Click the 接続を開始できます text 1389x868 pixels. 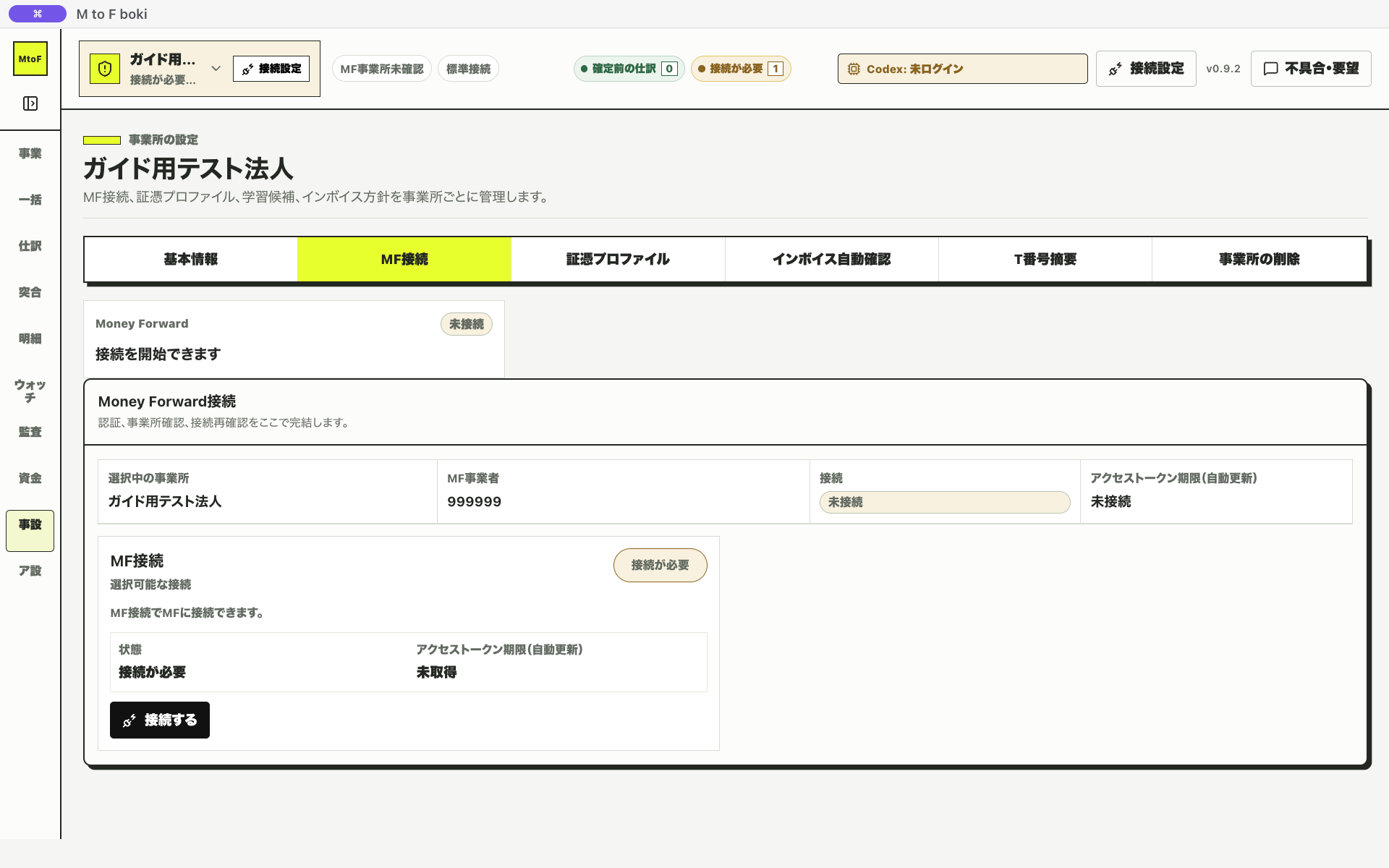pyautogui.click(x=158, y=354)
